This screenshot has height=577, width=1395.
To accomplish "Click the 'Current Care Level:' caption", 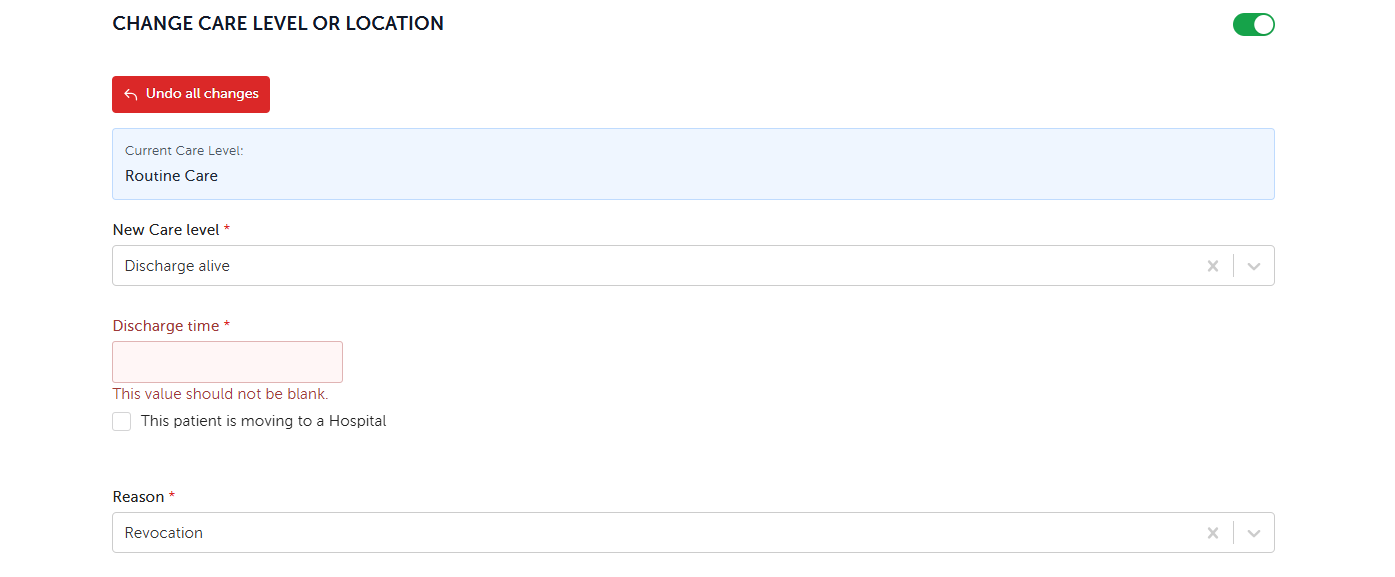I will (184, 151).
